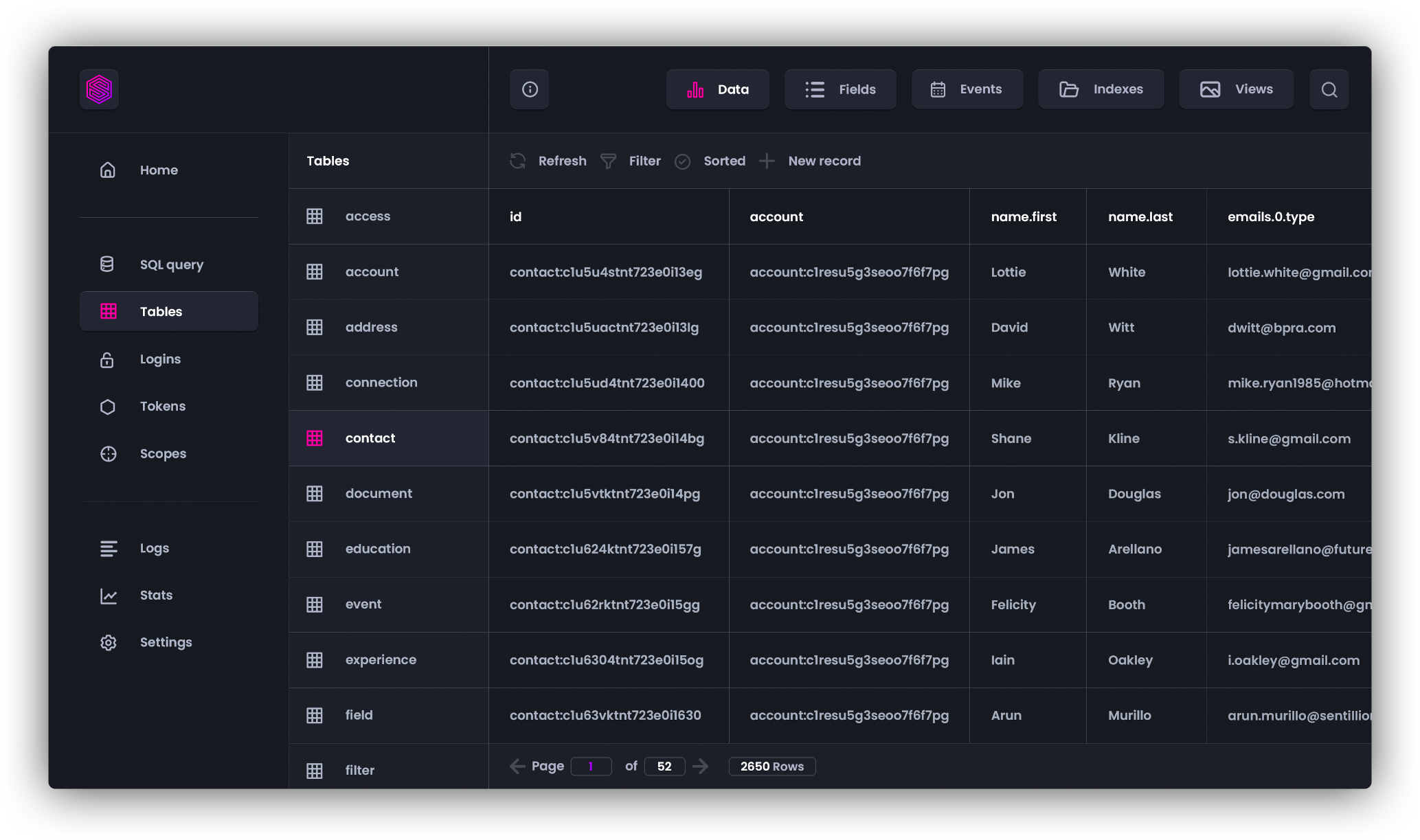Screen dimensions: 1420x840
Task: Click the pink hexagon app logo
Action: pos(99,89)
